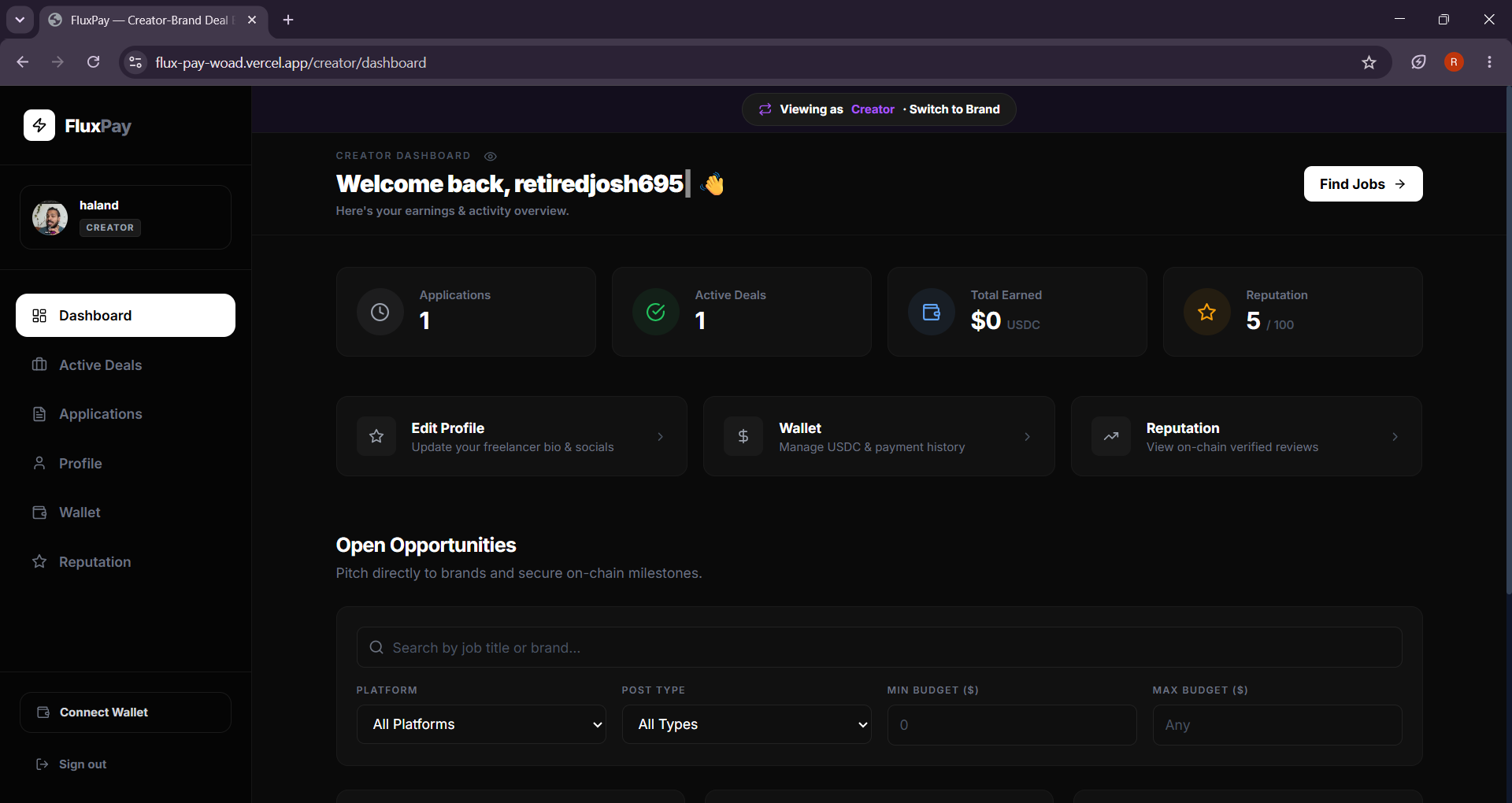Open a new browser tab
Image resolution: width=1512 pixels, height=803 pixels.
(x=288, y=20)
